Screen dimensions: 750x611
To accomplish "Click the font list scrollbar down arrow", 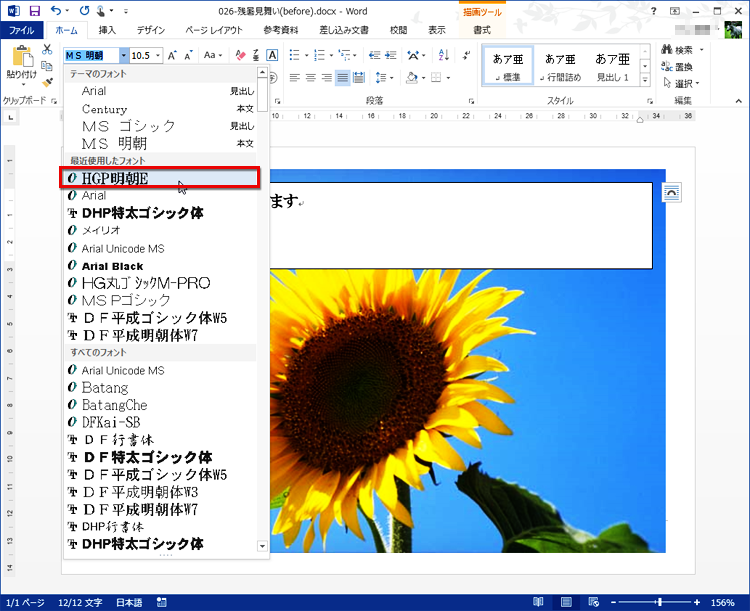I will (262, 546).
